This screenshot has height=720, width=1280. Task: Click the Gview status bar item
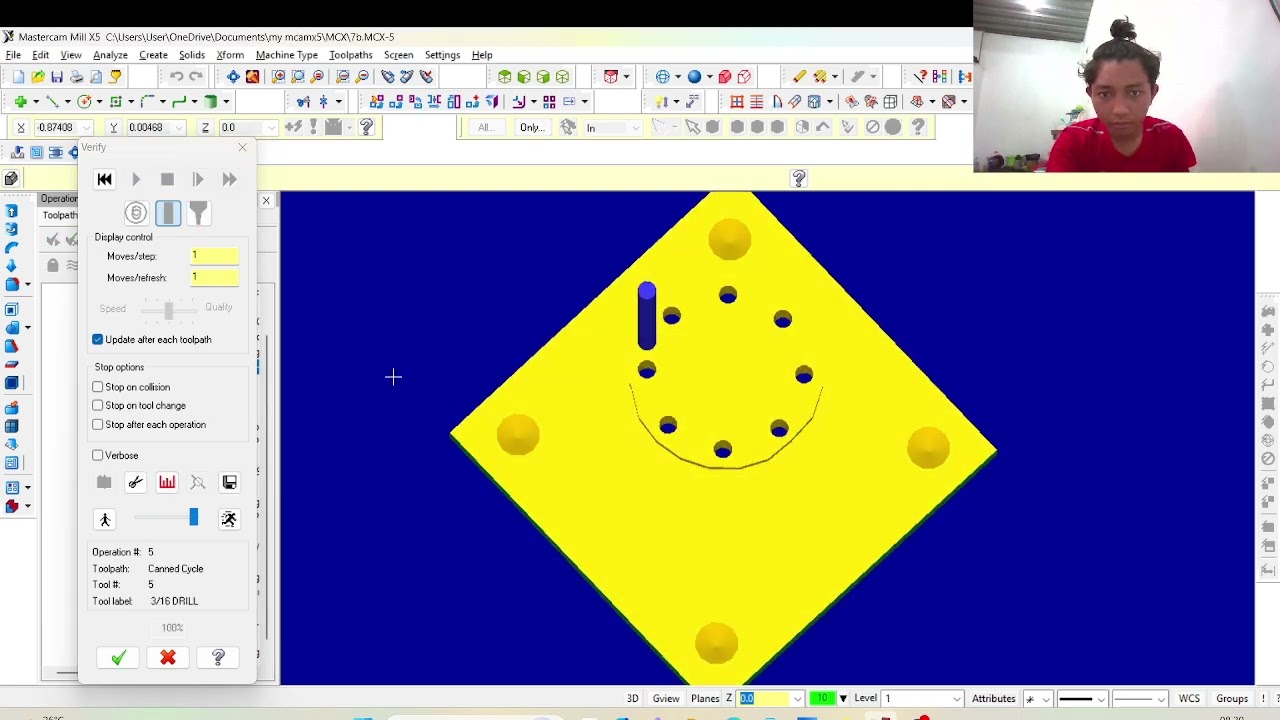pos(666,699)
